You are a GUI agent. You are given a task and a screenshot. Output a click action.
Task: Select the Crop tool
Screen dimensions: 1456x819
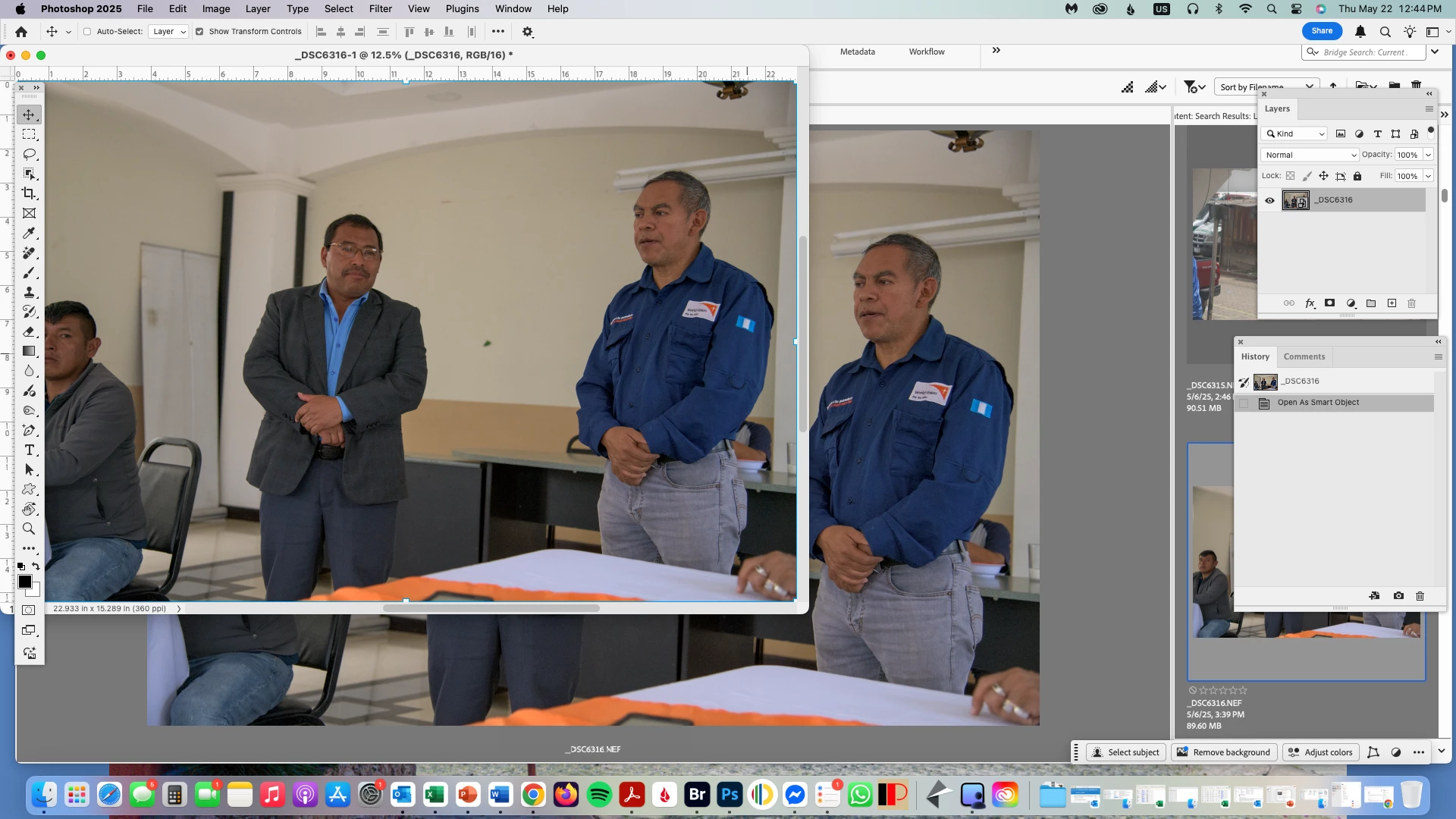29,193
